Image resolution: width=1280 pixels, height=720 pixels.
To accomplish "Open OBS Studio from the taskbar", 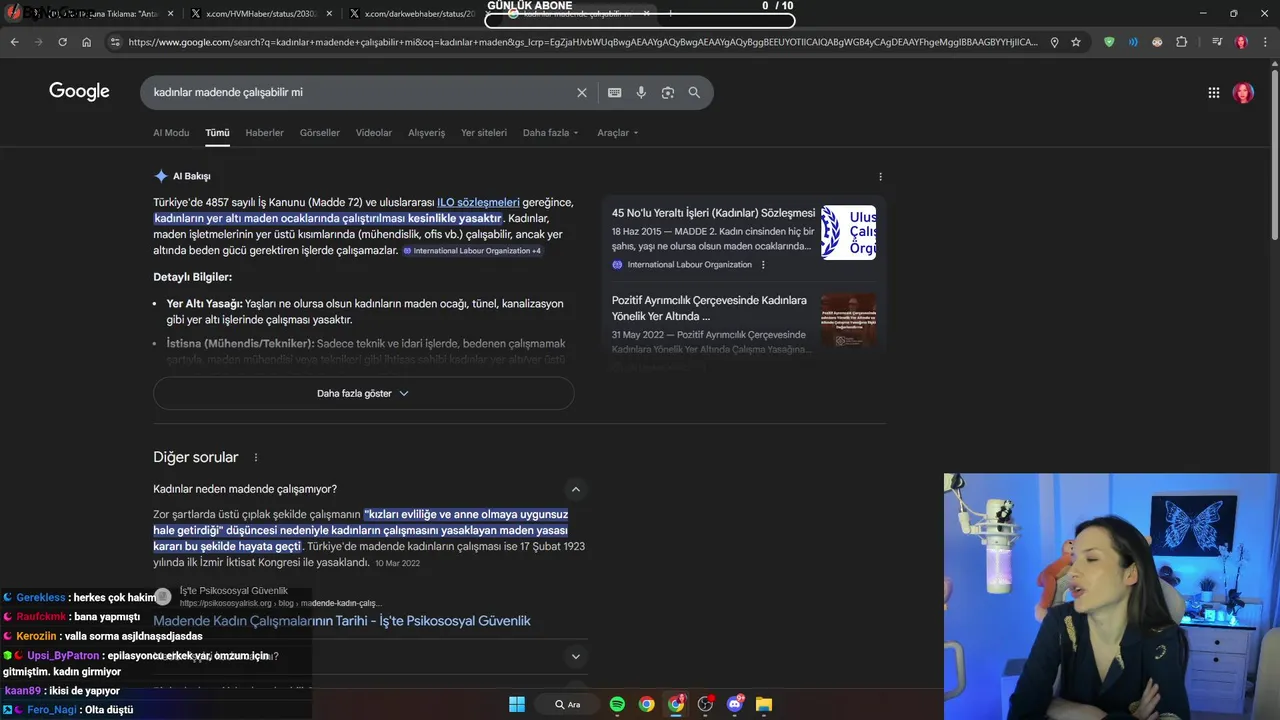I will point(705,704).
